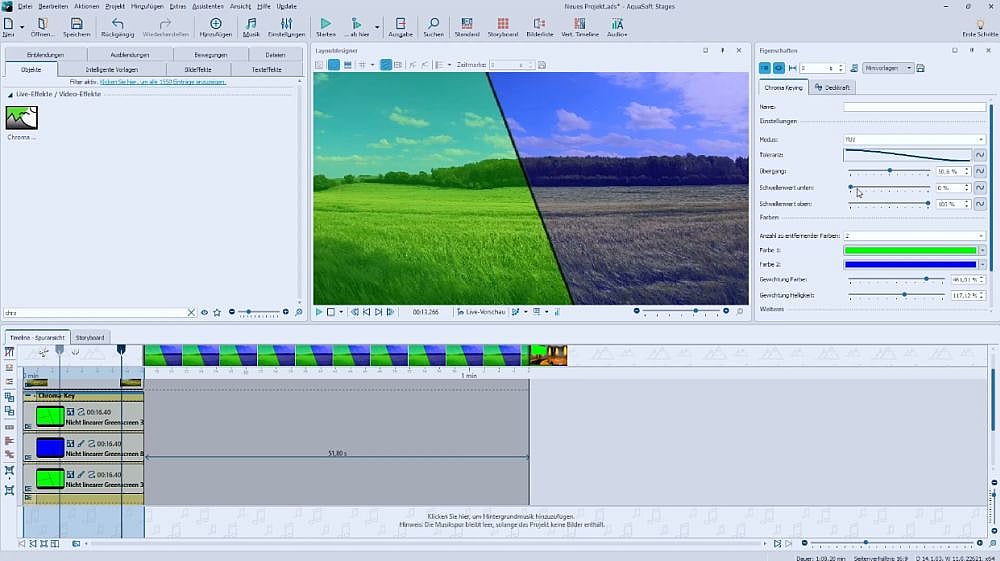Open the Modus dropdown
The image size is (1000, 561).
pos(914,139)
